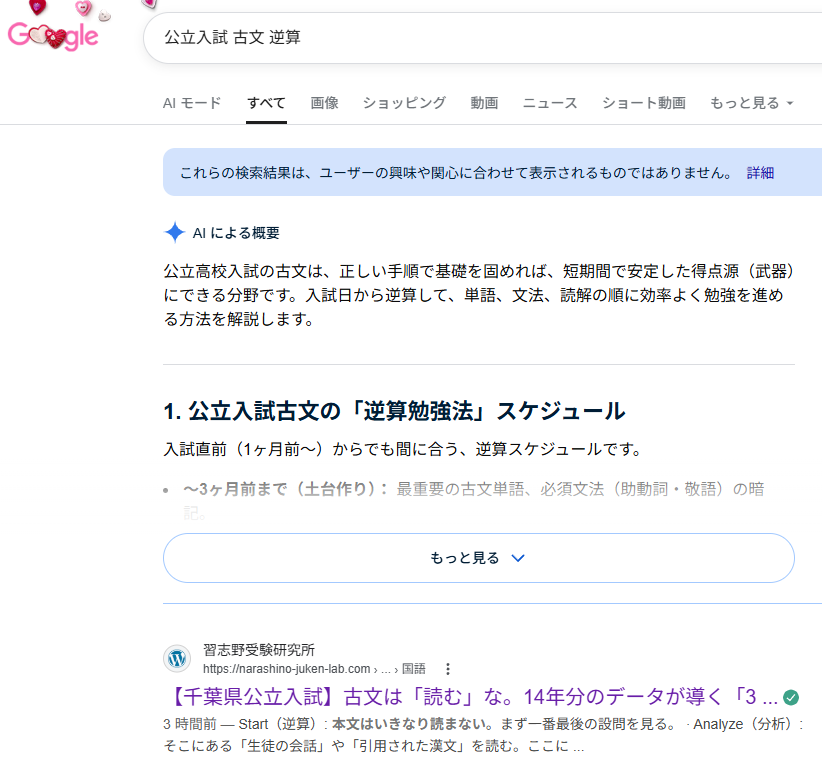
Task: Click the 詳細 link in the blue notice
Action: (x=760, y=173)
